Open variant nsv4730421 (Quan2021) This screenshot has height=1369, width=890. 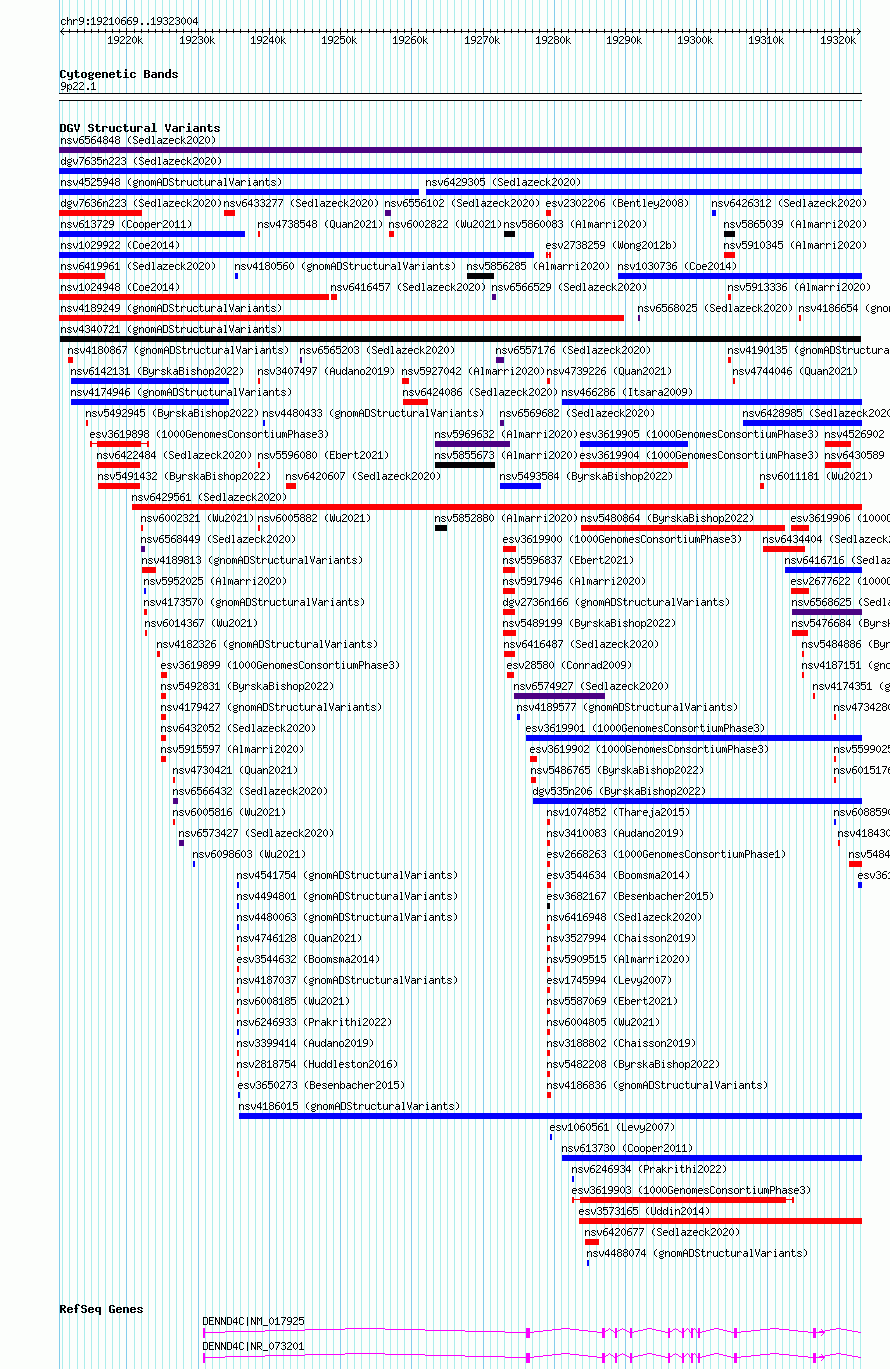(x=235, y=770)
